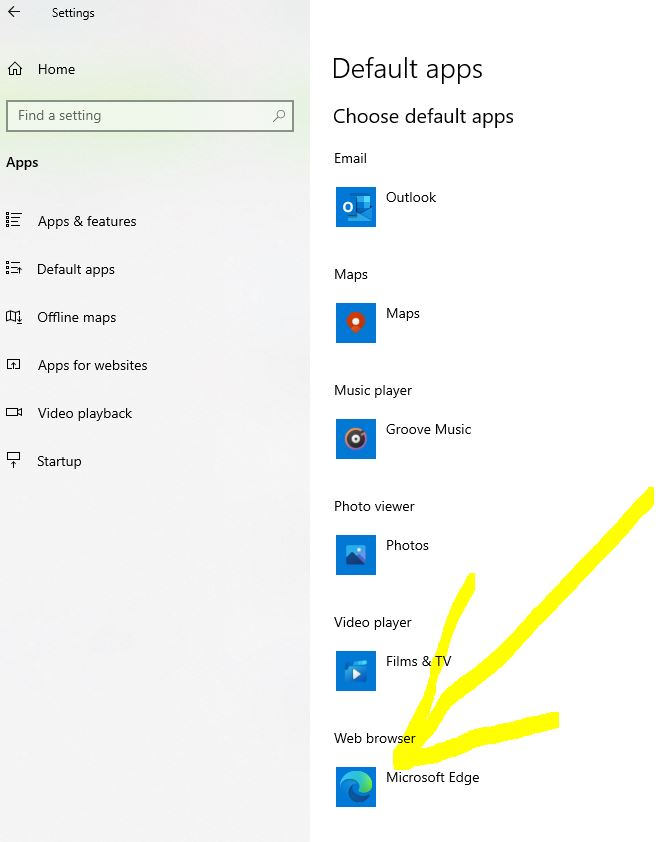The image size is (665, 842).
Task: Change default web browser from Microsoft Edge
Action: [432, 778]
